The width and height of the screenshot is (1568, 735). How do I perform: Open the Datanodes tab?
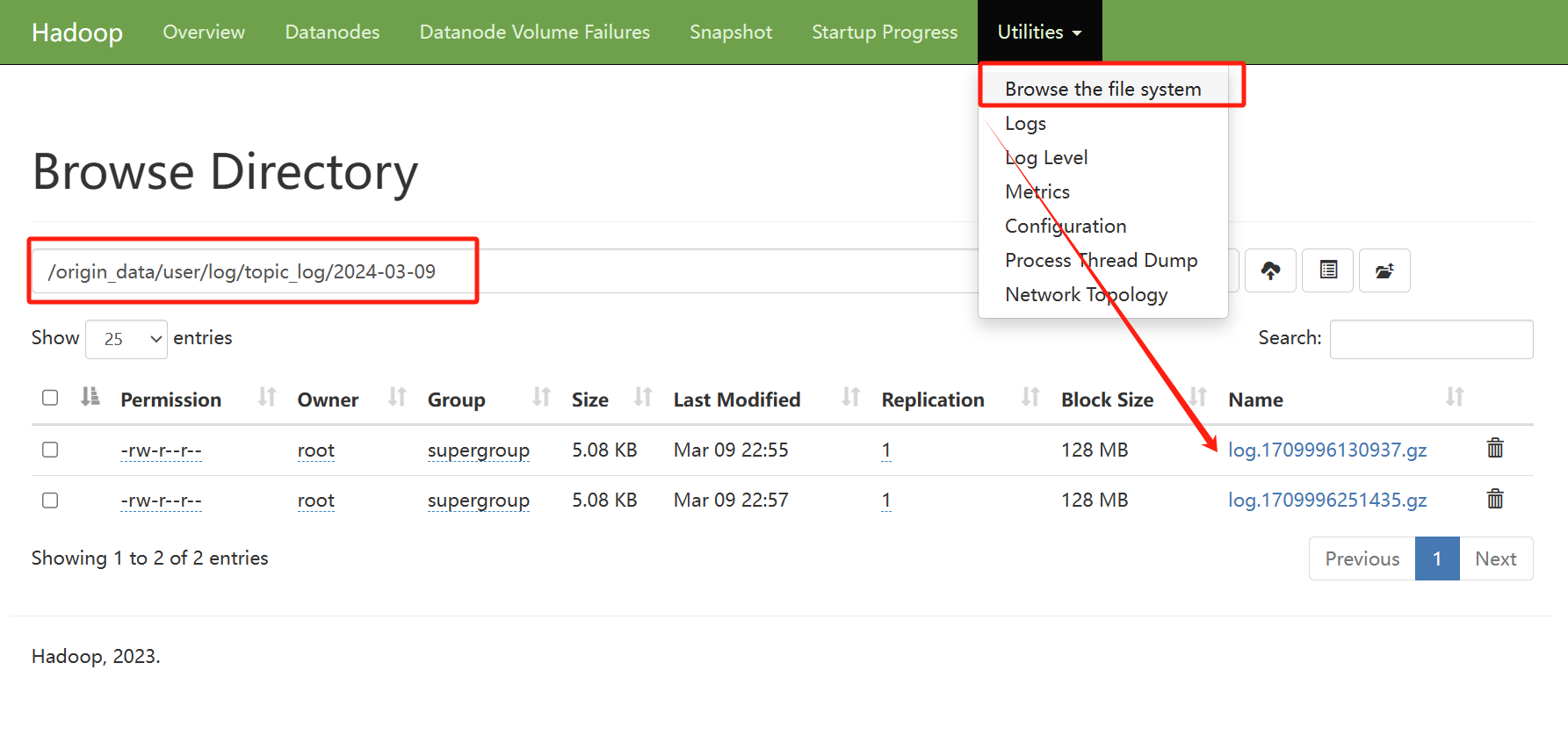coord(332,32)
